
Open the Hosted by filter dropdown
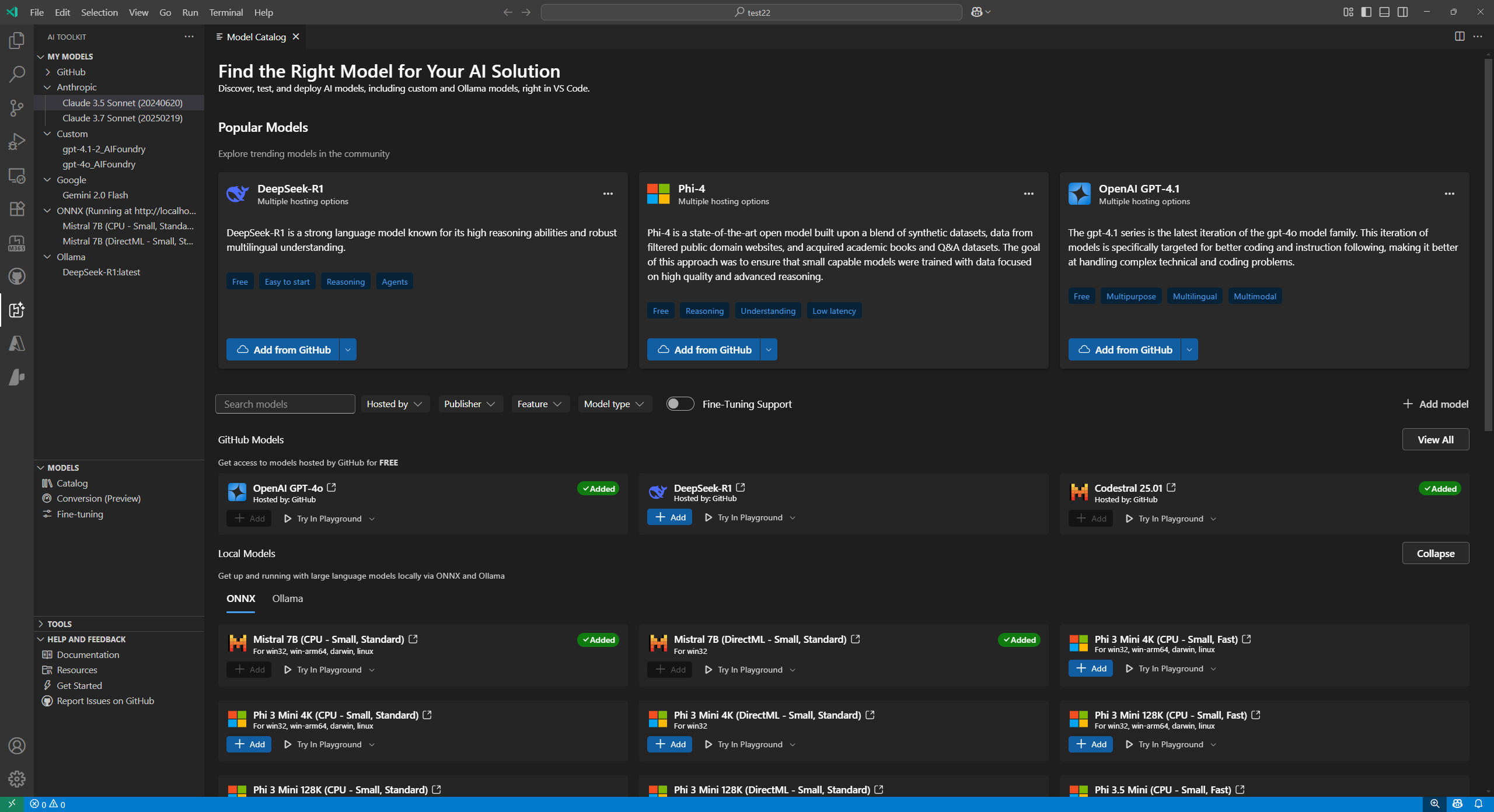point(394,404)
